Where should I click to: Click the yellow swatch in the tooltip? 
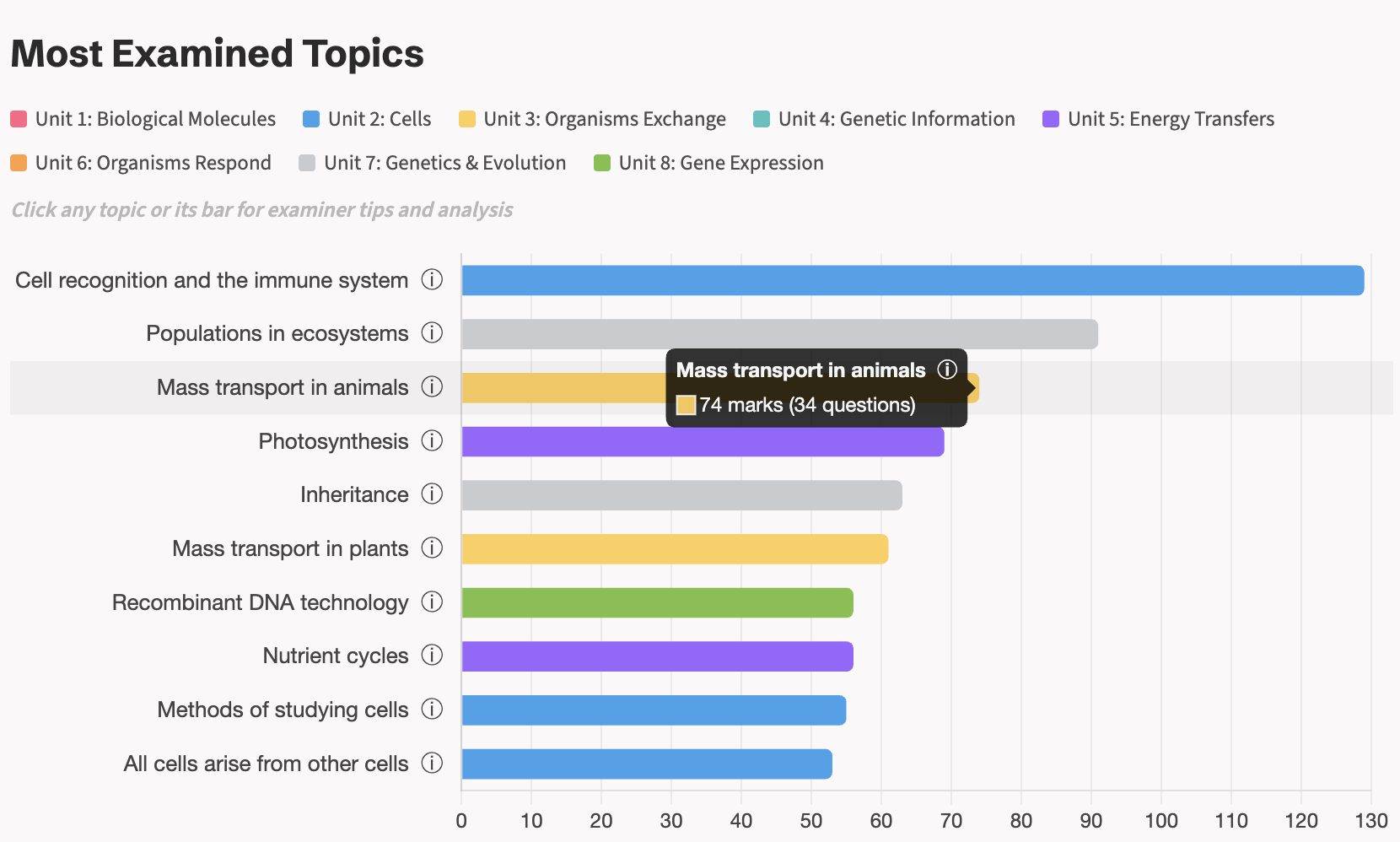(685, 405)
